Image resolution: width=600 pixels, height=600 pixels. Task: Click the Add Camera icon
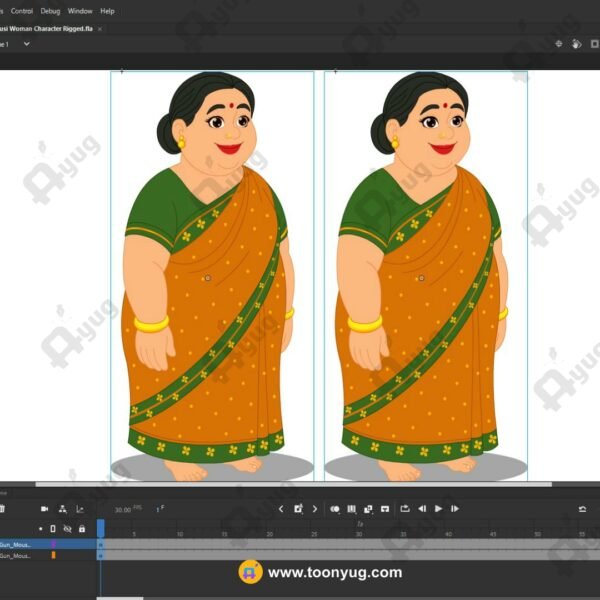[x=44, y=509]
